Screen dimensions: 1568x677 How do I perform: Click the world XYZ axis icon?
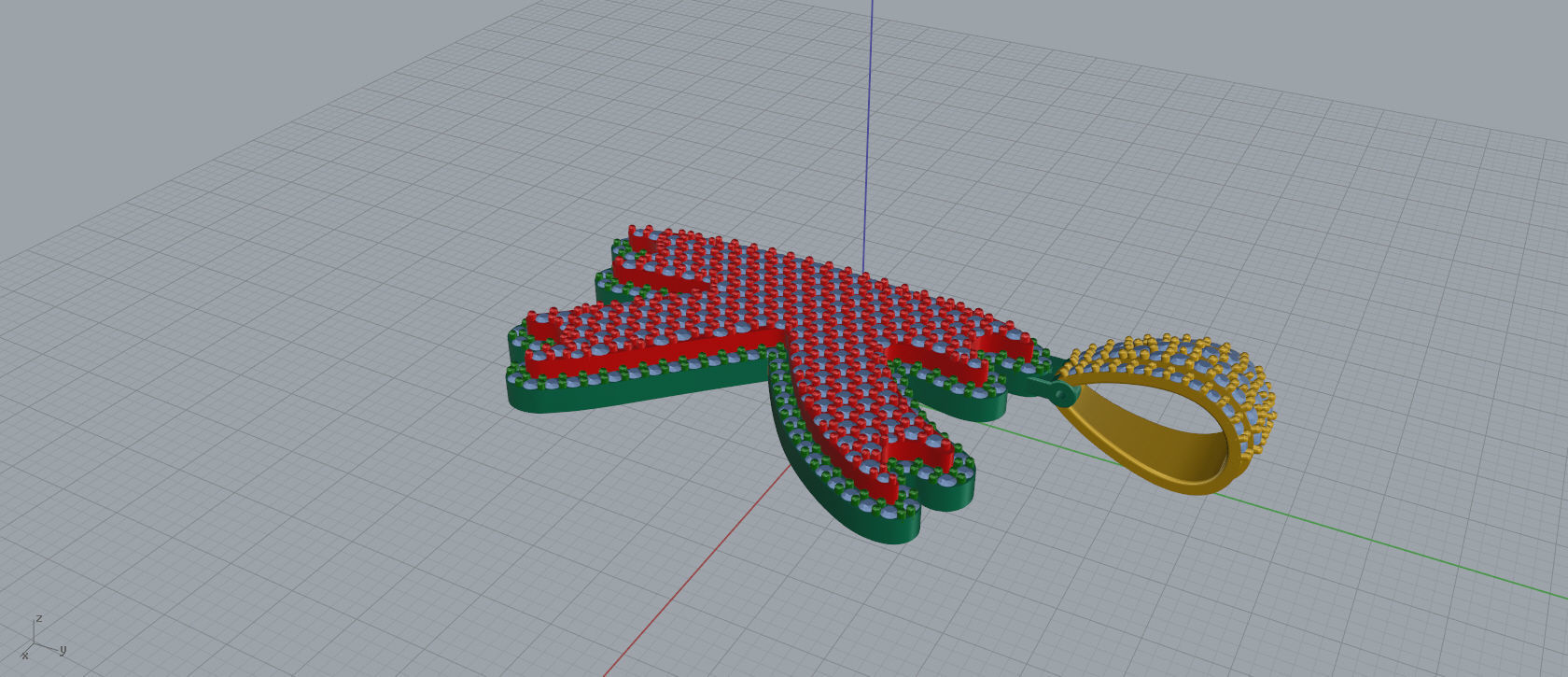coord(41,639)
